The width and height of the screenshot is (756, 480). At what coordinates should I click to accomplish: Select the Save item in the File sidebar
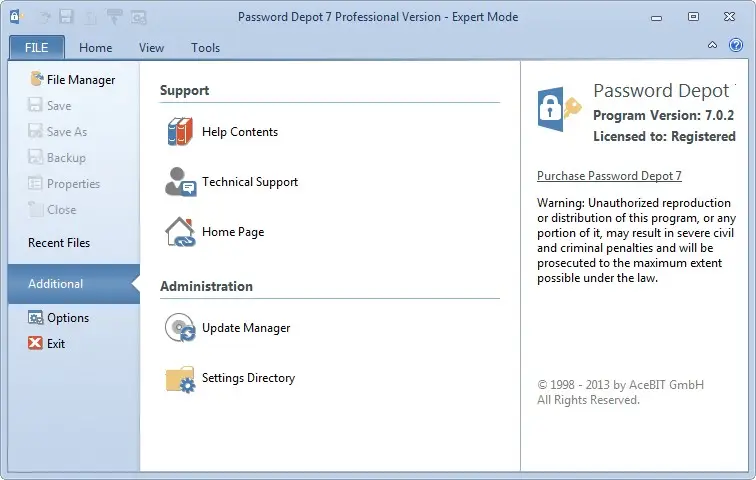(50, 106)
